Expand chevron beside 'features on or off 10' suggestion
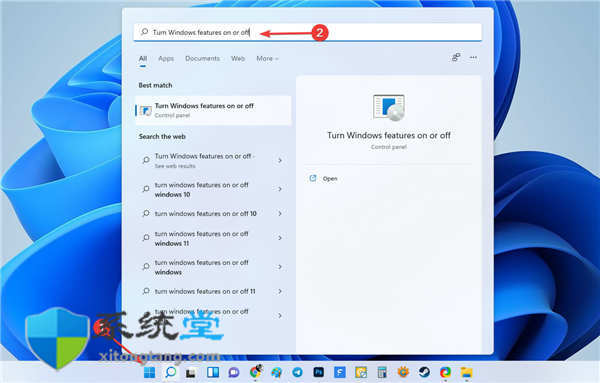Image resolution: width=600 pixels, height=383 pixels. click(x=280, y=214)
